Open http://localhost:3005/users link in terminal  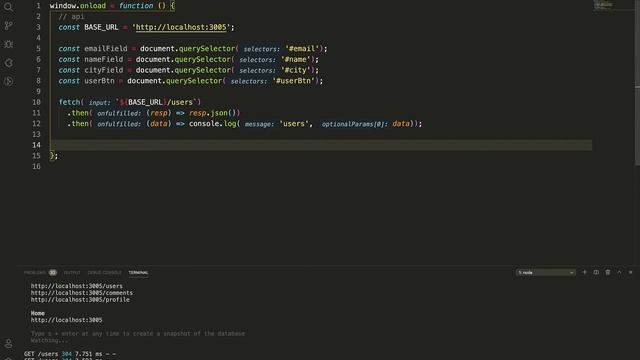click(x=76, y=286)
